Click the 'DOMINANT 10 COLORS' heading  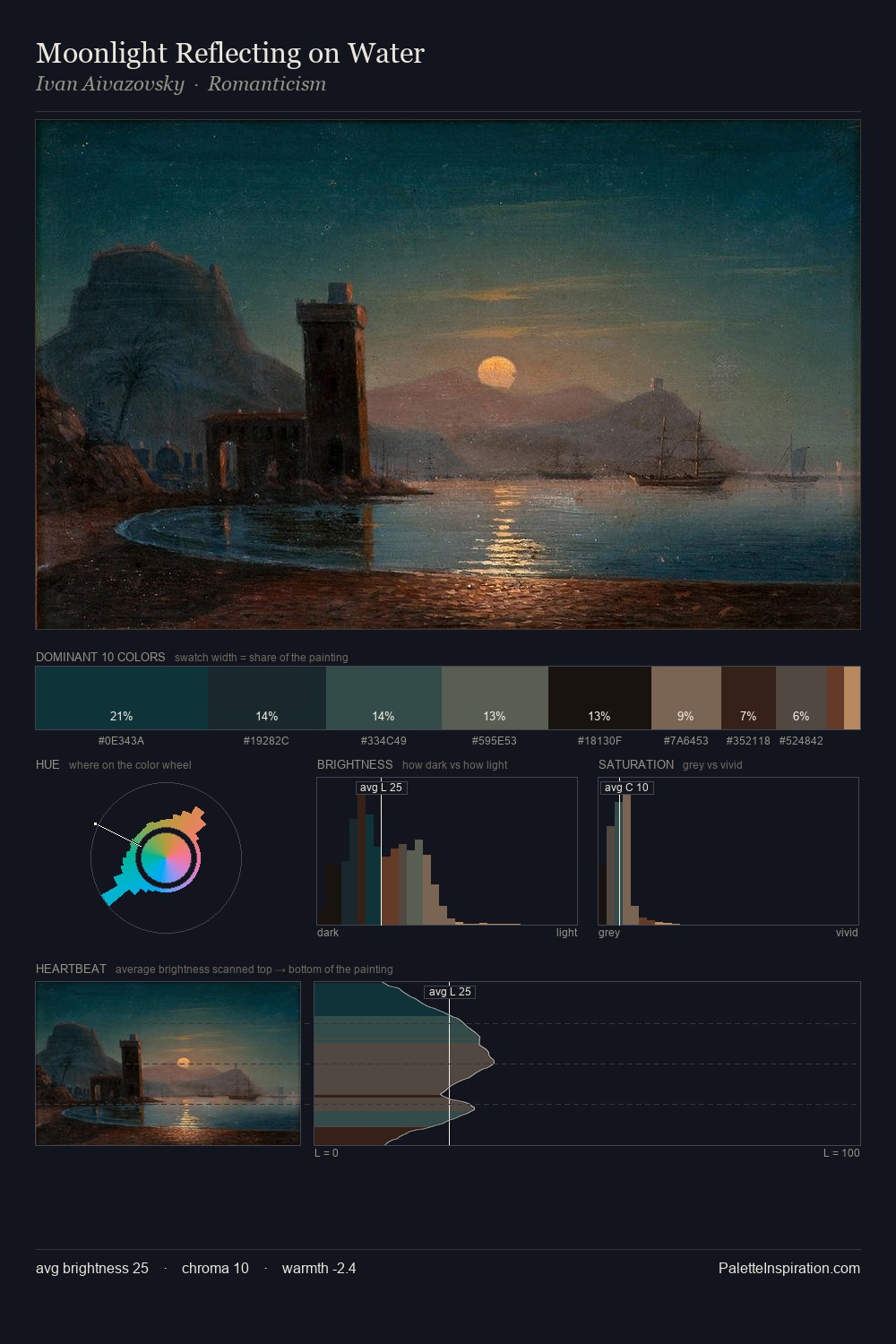click(x=100, y=657)
